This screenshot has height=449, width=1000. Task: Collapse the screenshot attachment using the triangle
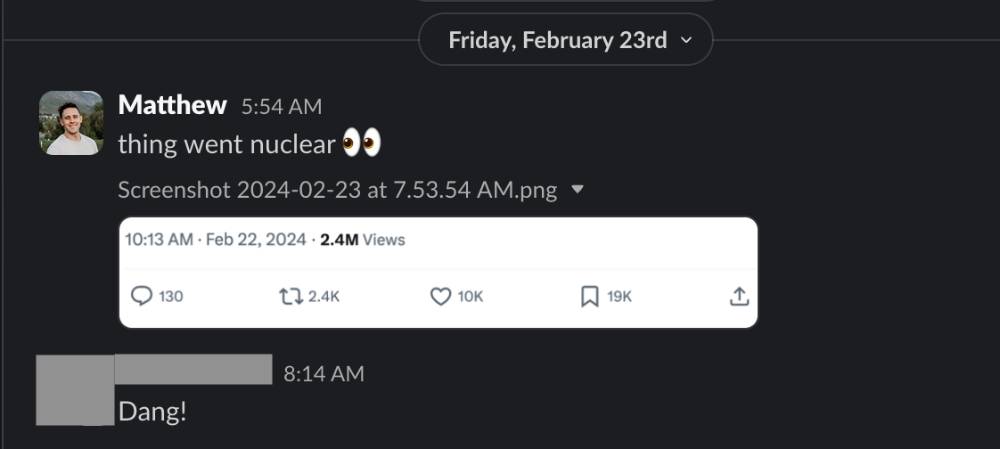click(x=576, y=190)
